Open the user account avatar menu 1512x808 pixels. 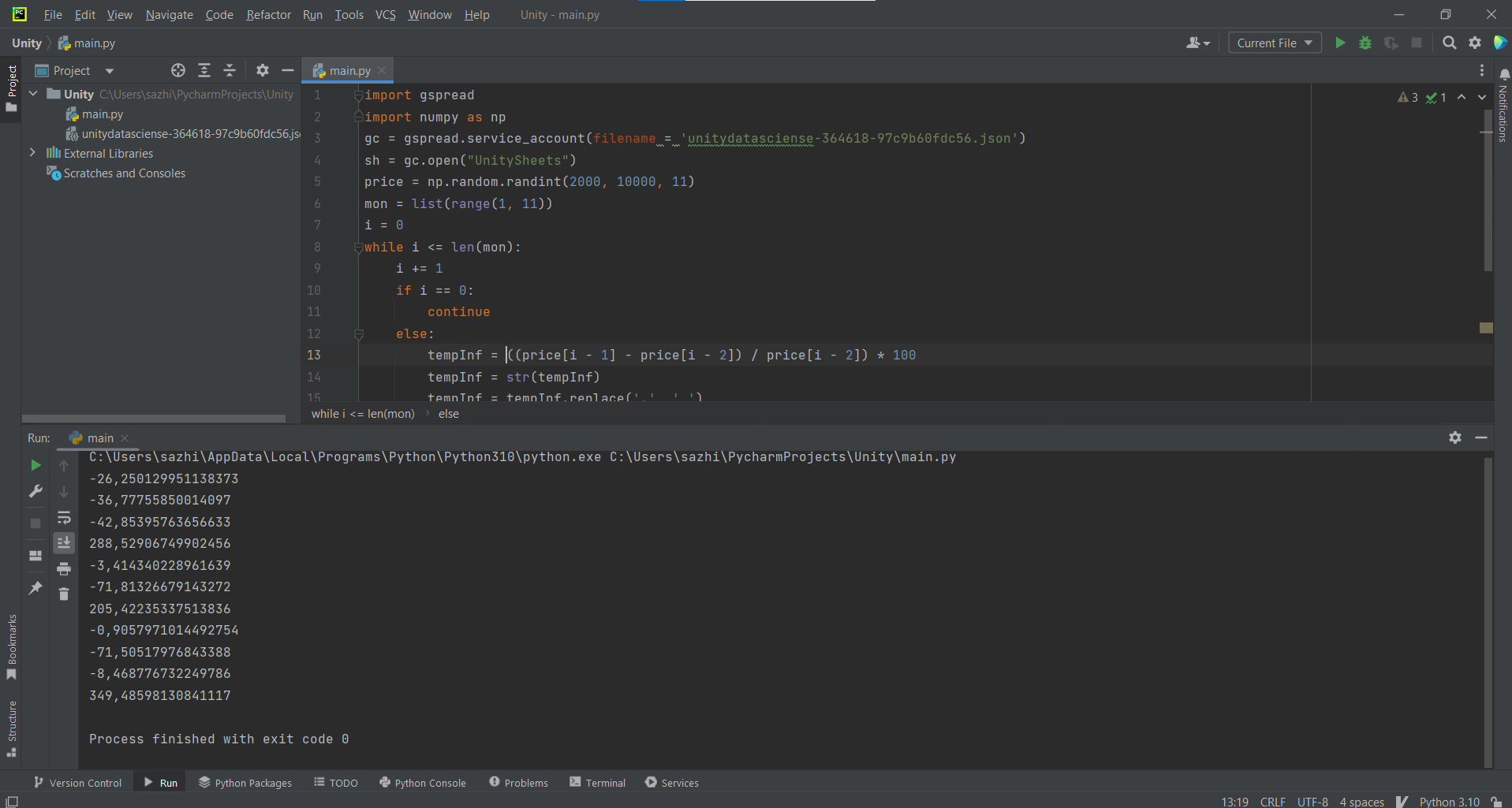tap(1197, 43)
